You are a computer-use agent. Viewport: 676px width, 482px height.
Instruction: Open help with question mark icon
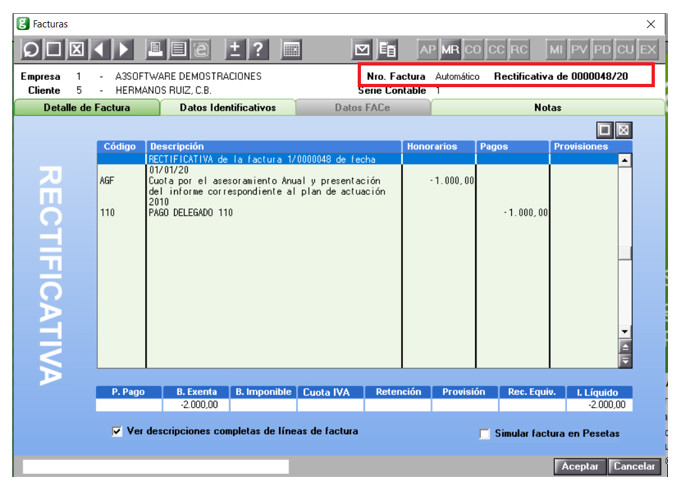point(258,49)
